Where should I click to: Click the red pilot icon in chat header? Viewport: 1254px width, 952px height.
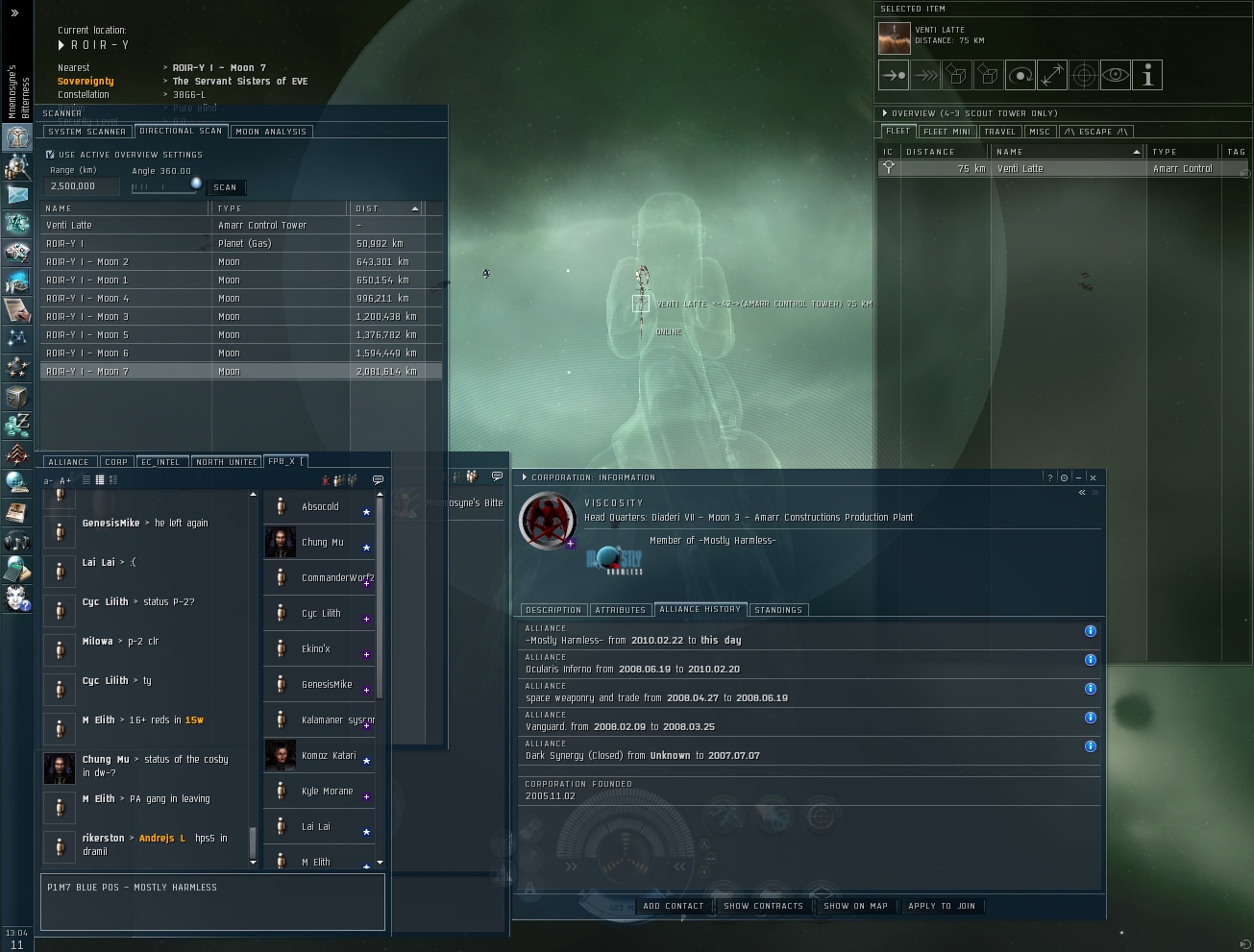click(x=326, y=480)
